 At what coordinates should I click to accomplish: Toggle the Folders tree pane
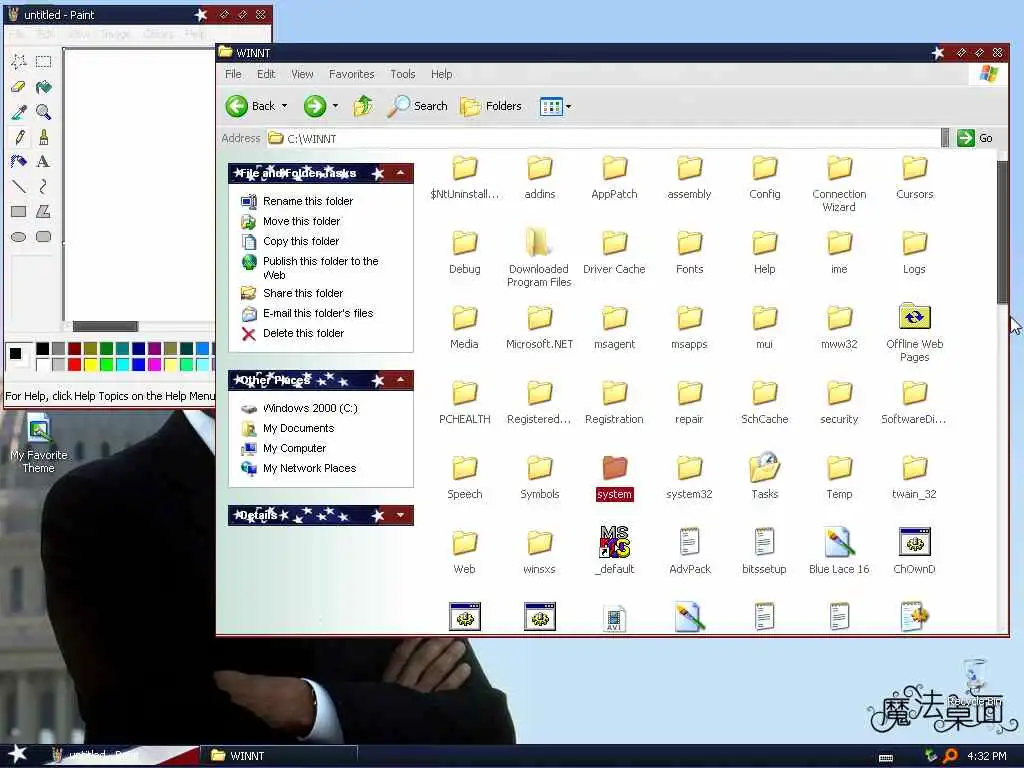click(x=491, y=106)
